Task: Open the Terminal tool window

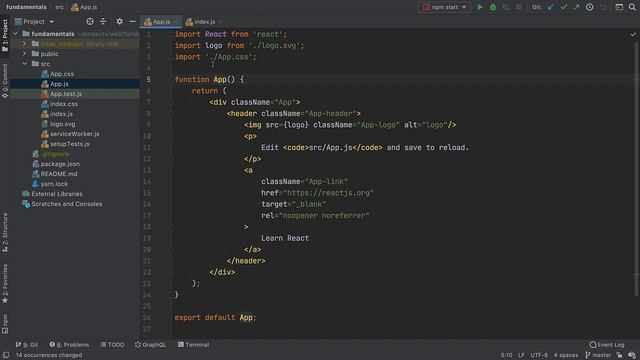Action: [x=193, y=344]
